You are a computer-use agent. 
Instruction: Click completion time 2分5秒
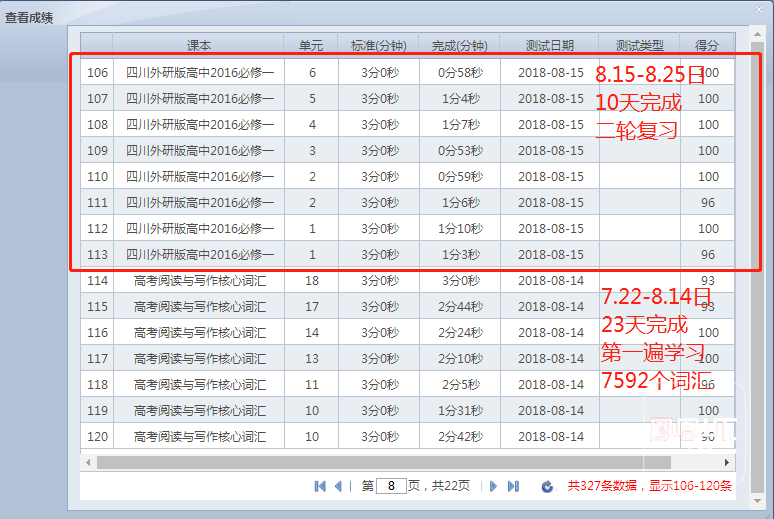(460, 385)
